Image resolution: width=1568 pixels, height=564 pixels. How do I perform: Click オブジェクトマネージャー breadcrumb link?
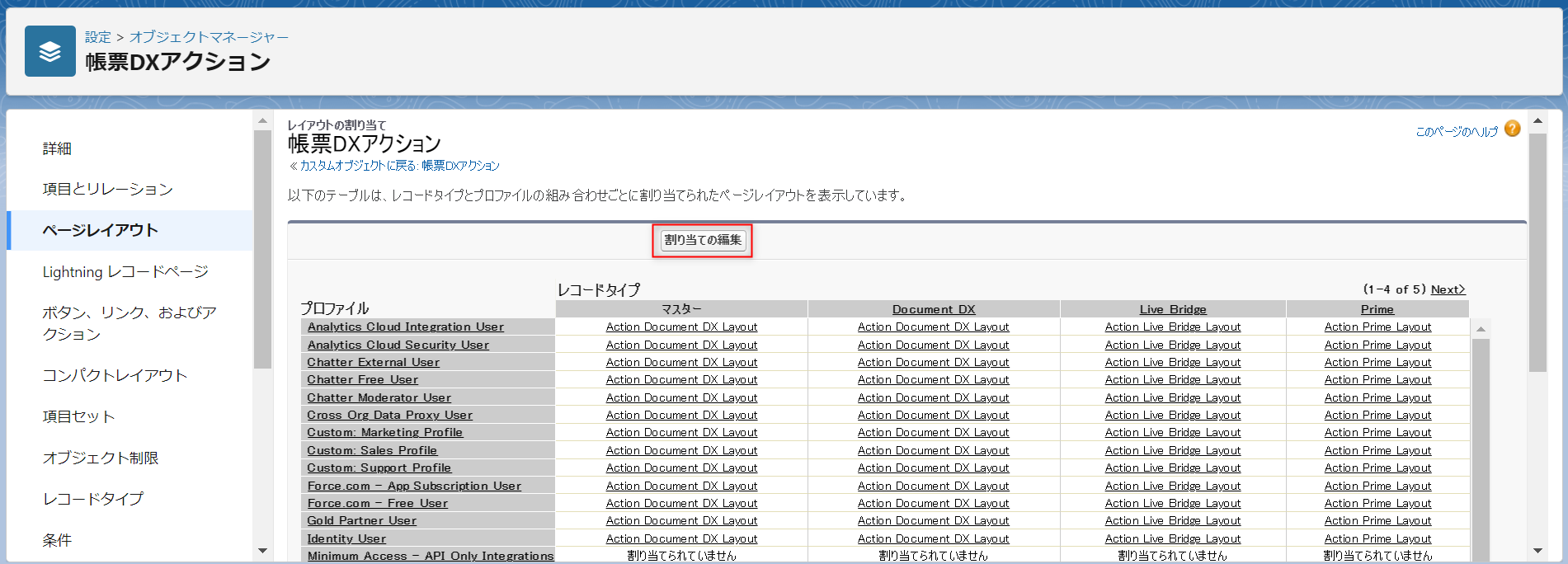point(209,37)
